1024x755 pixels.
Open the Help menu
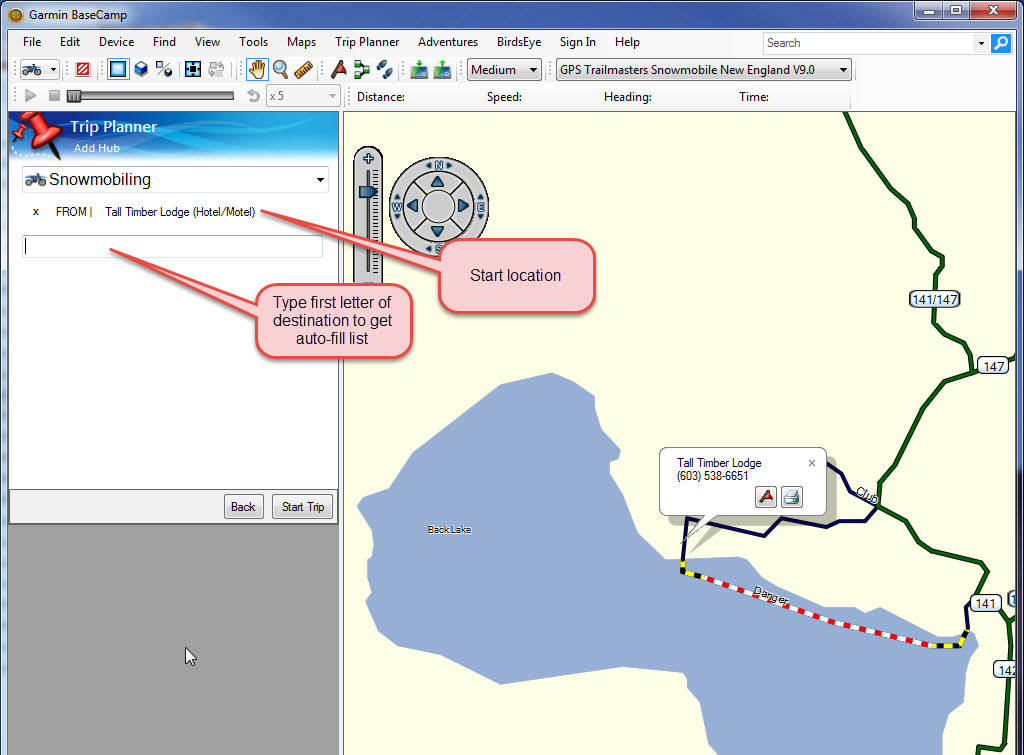pos(627,42)
